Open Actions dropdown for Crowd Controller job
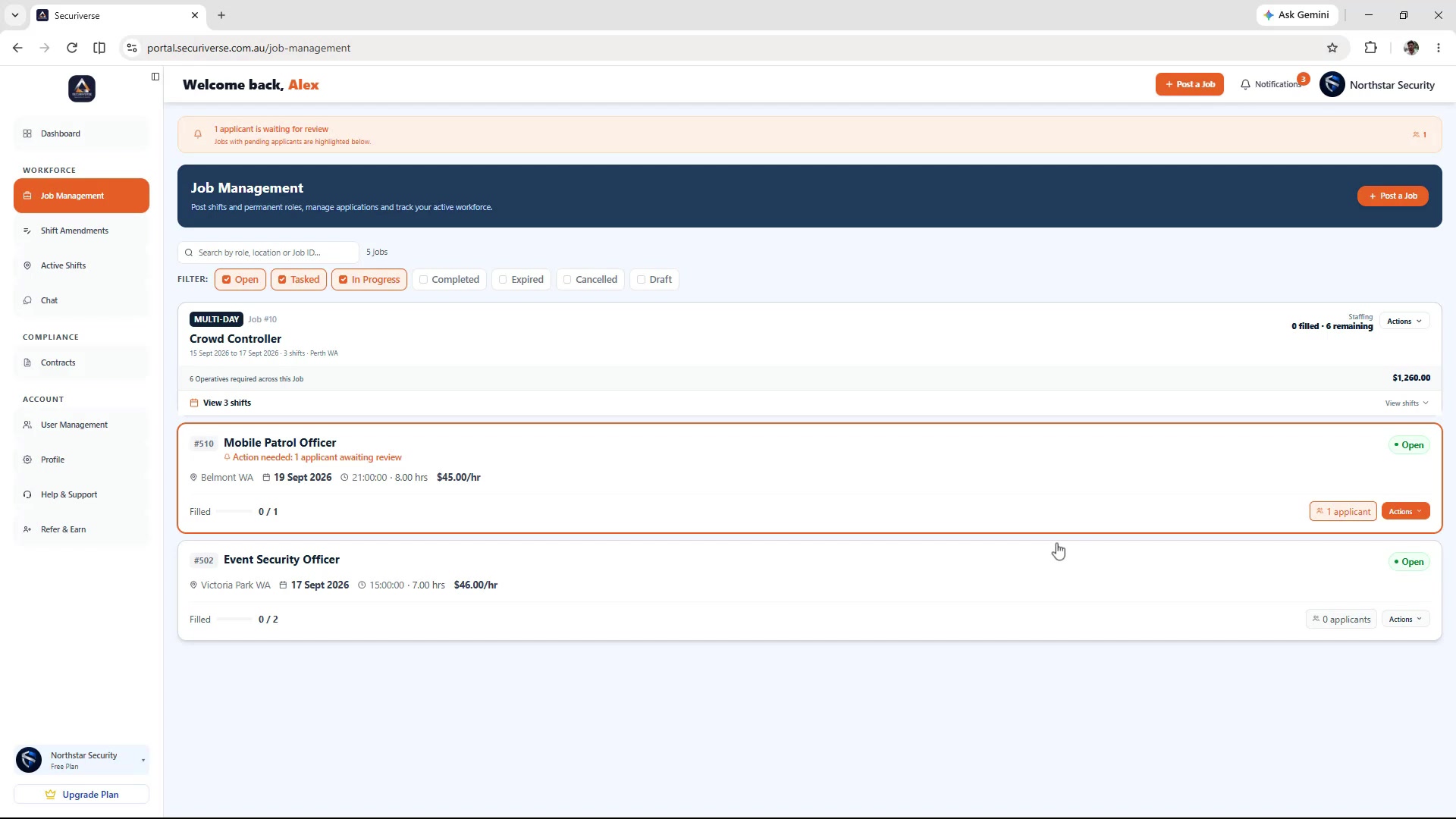The image size is (1456, 819). (x=1404, y=322)
